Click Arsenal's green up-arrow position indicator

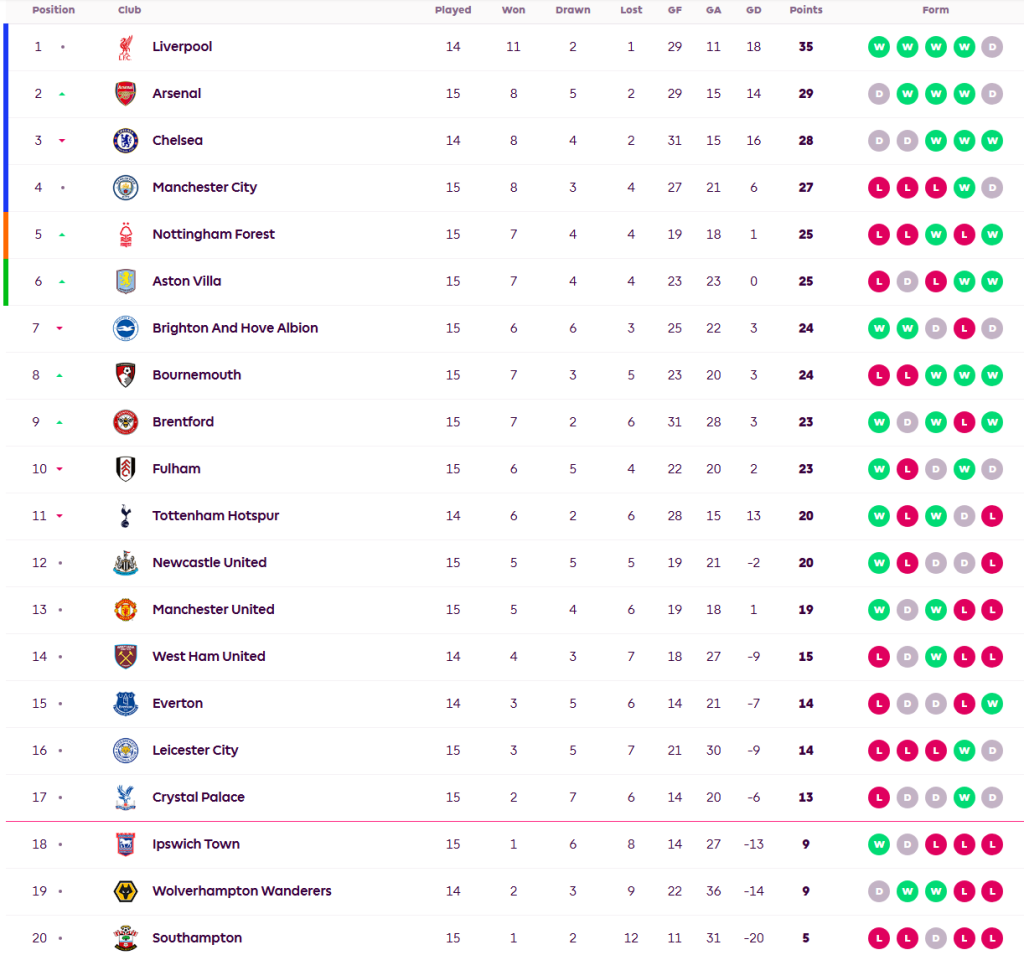click(62, 94)
